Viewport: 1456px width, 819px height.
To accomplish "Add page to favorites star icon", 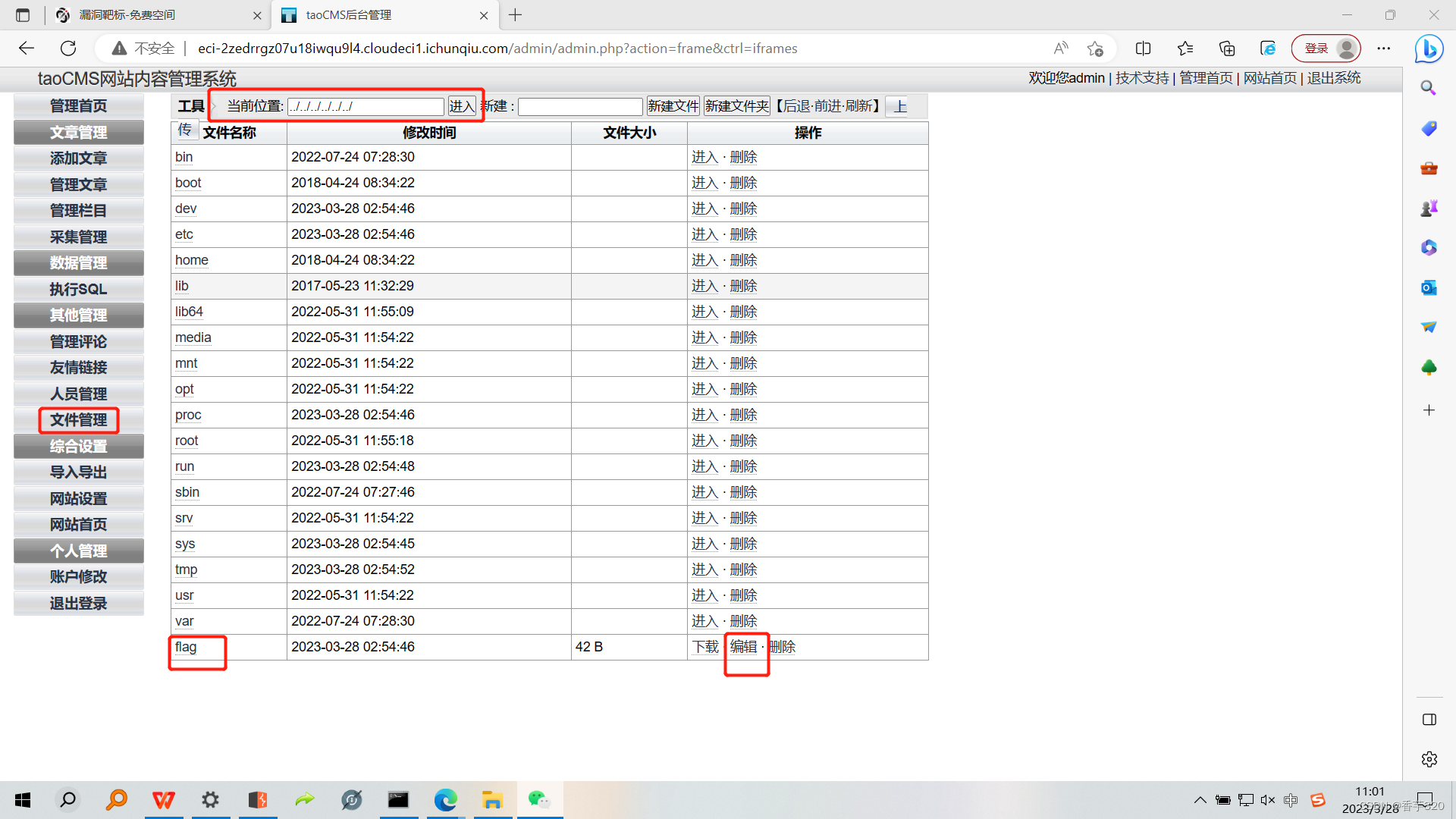I will pos(1094,48).
